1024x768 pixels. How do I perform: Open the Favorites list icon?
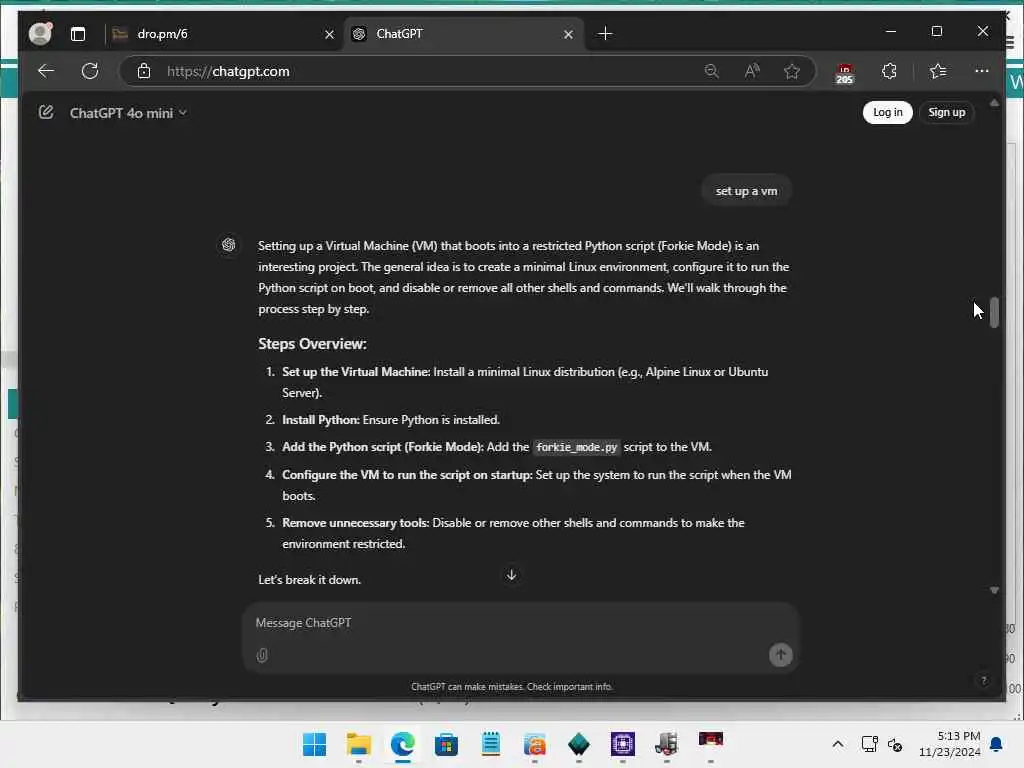tap(938, 71)
